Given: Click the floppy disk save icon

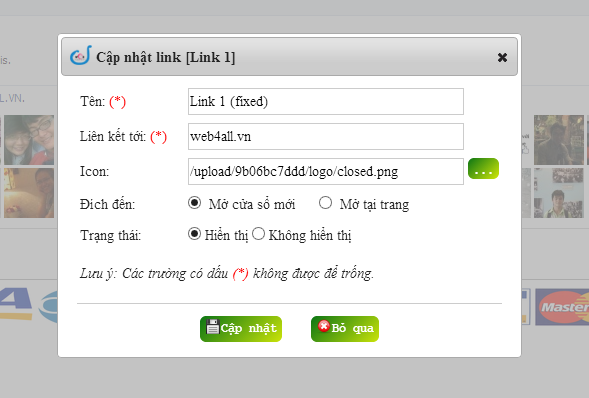Looking at the screenshot, I should 213,327.
